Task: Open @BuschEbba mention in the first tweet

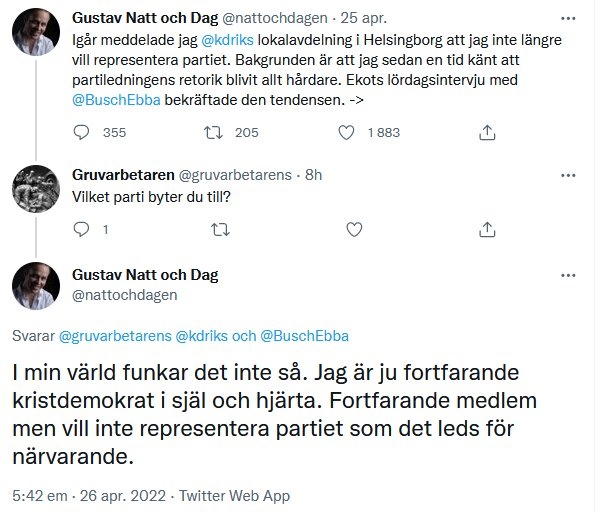Action: coord(116,100)
